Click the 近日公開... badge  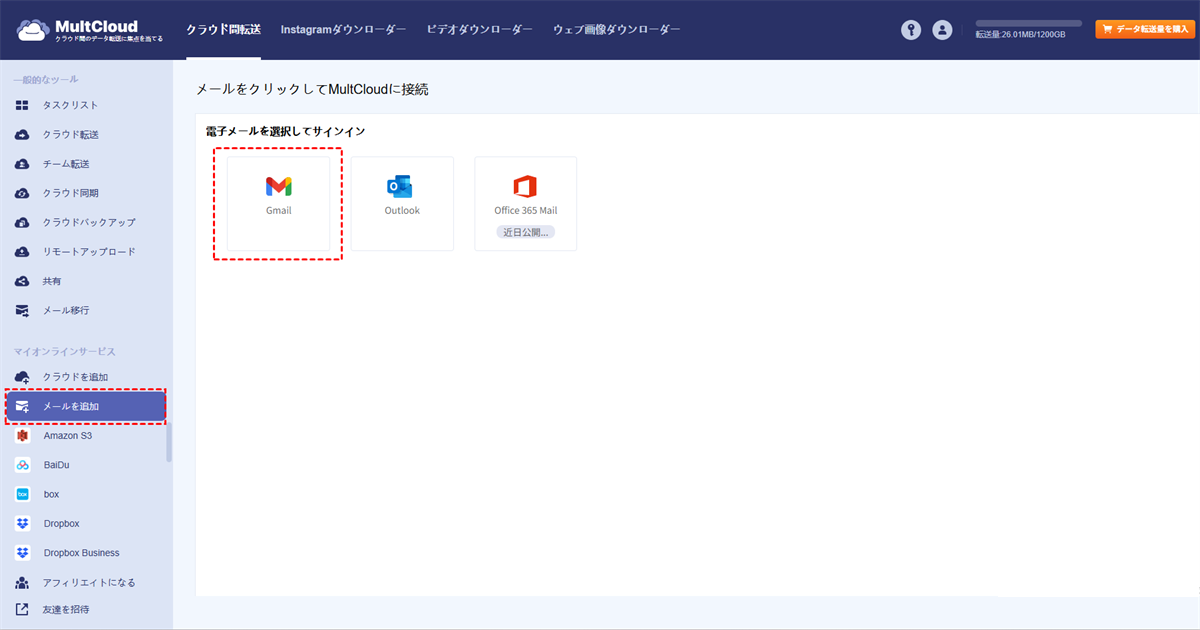[526, 232]
